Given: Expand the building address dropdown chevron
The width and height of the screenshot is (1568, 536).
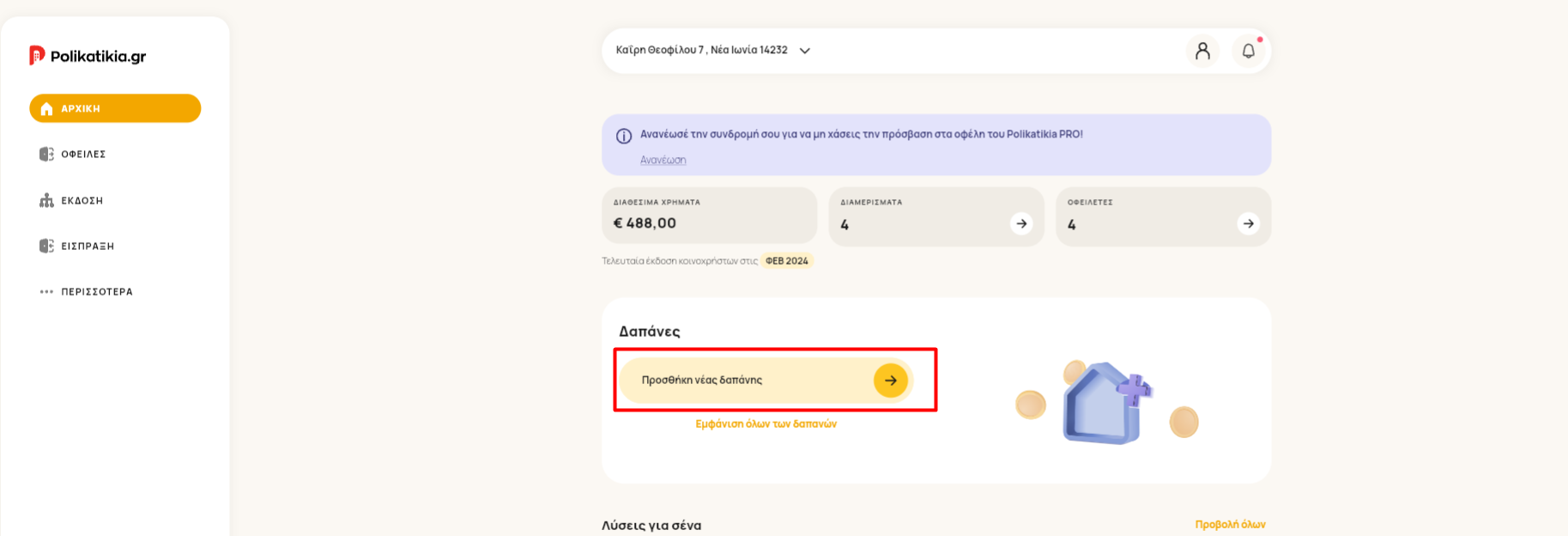Looking at the screenshot, I should tap(805, 51).
